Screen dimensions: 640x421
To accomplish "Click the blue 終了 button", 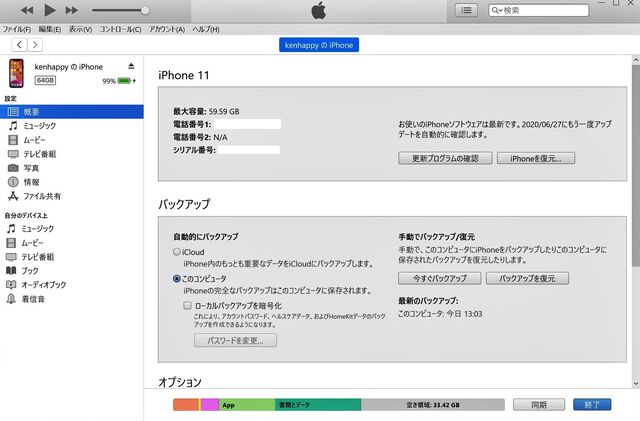I will point(592,405).
